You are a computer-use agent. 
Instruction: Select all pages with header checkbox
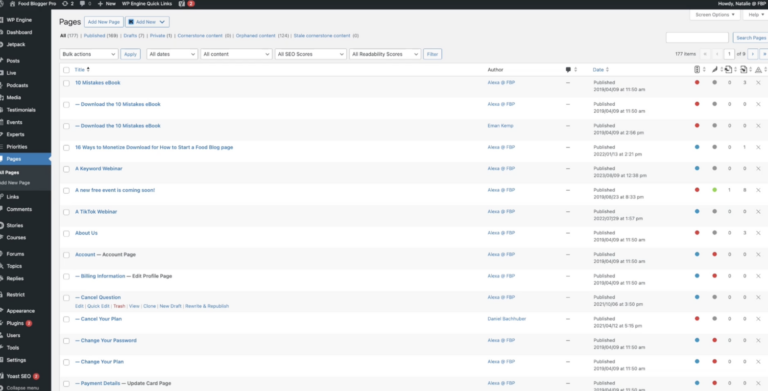point(66,70)
